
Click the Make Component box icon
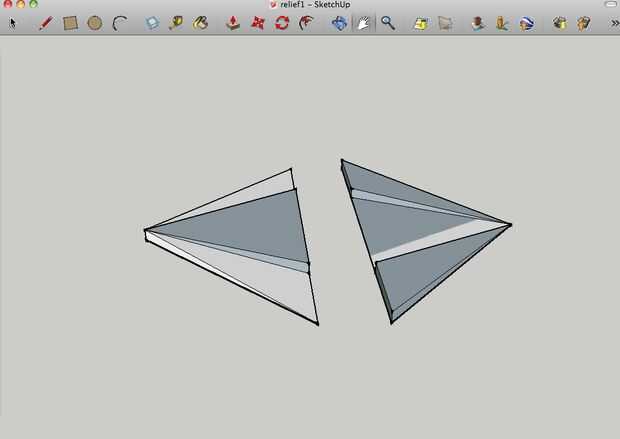[x=152, y=23]
